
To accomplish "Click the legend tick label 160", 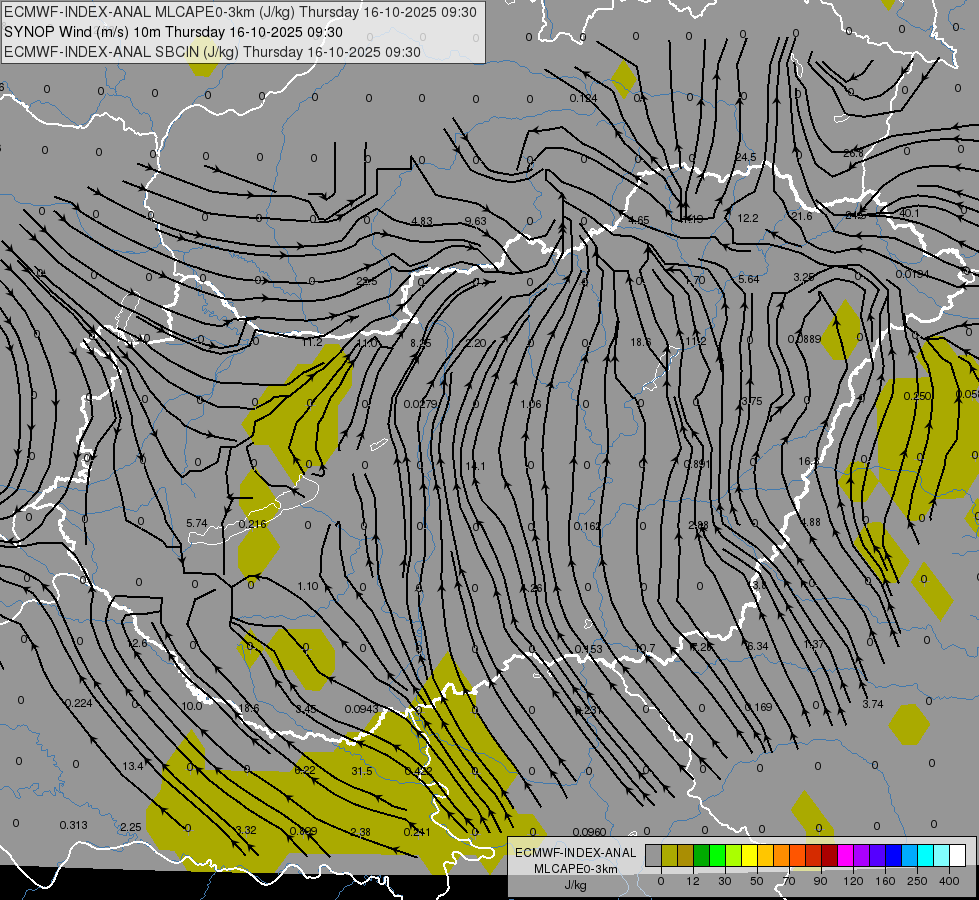I will coord(885,881).
